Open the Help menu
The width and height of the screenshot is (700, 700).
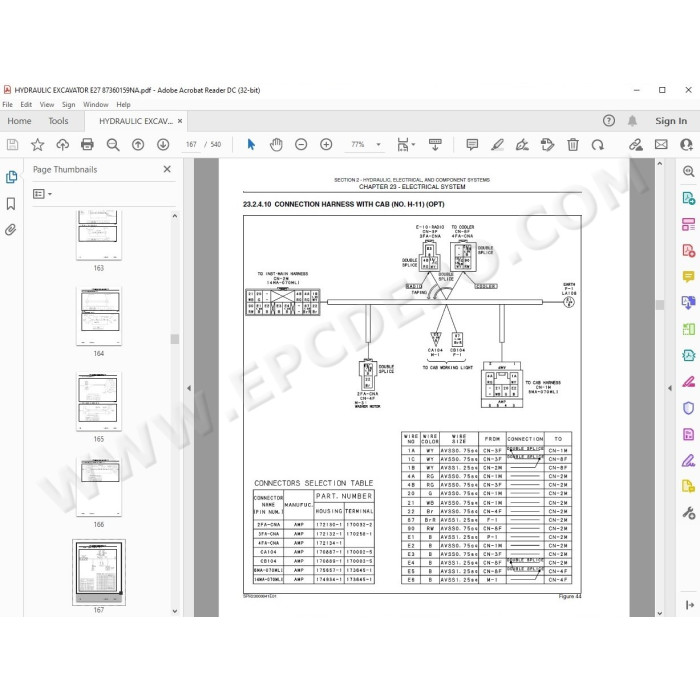(x=123, y=104)
